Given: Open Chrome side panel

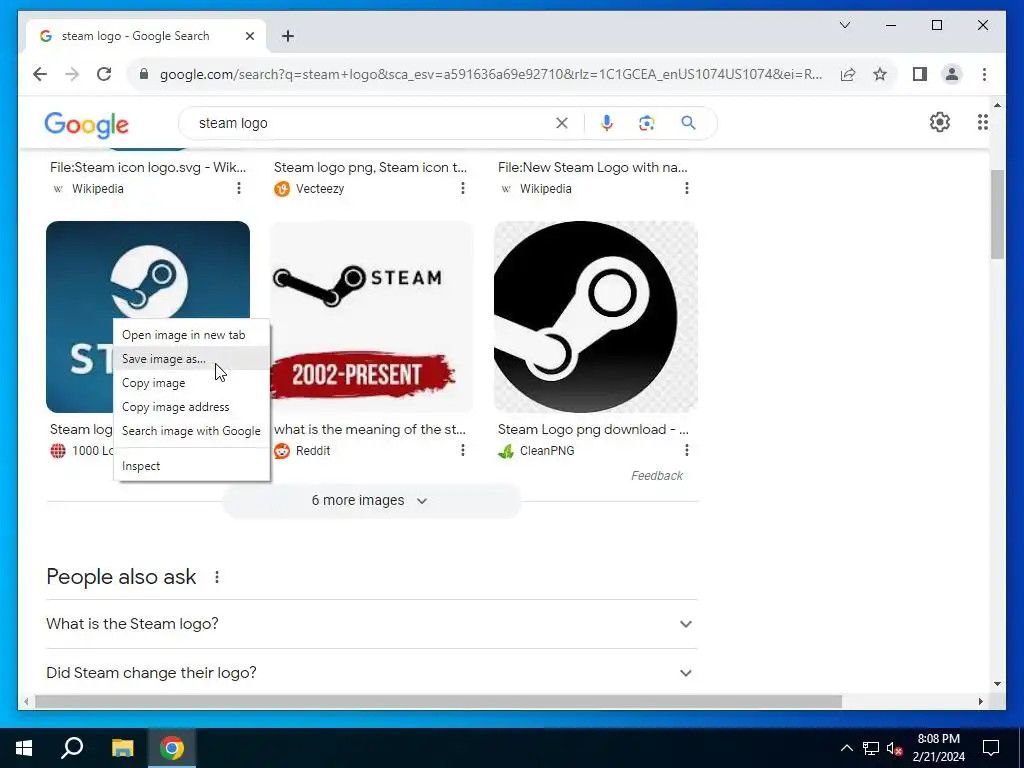Looking at the screenshot, I should (x=920, y=74).
